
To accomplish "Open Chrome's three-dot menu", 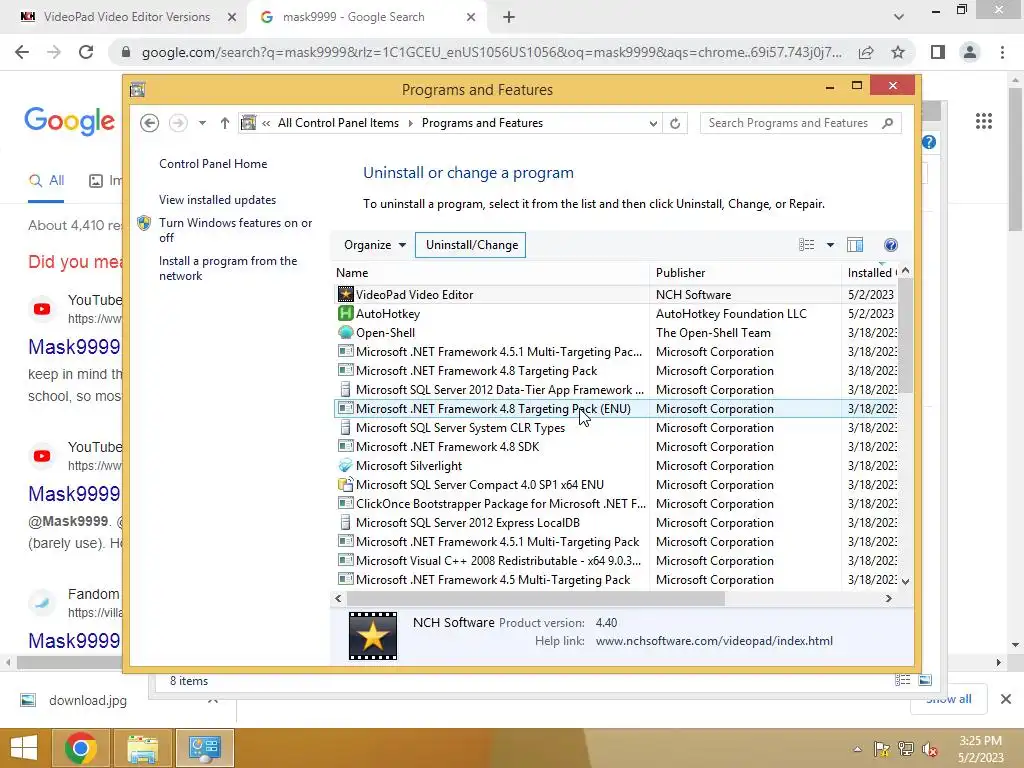I will click(1002, 52).
